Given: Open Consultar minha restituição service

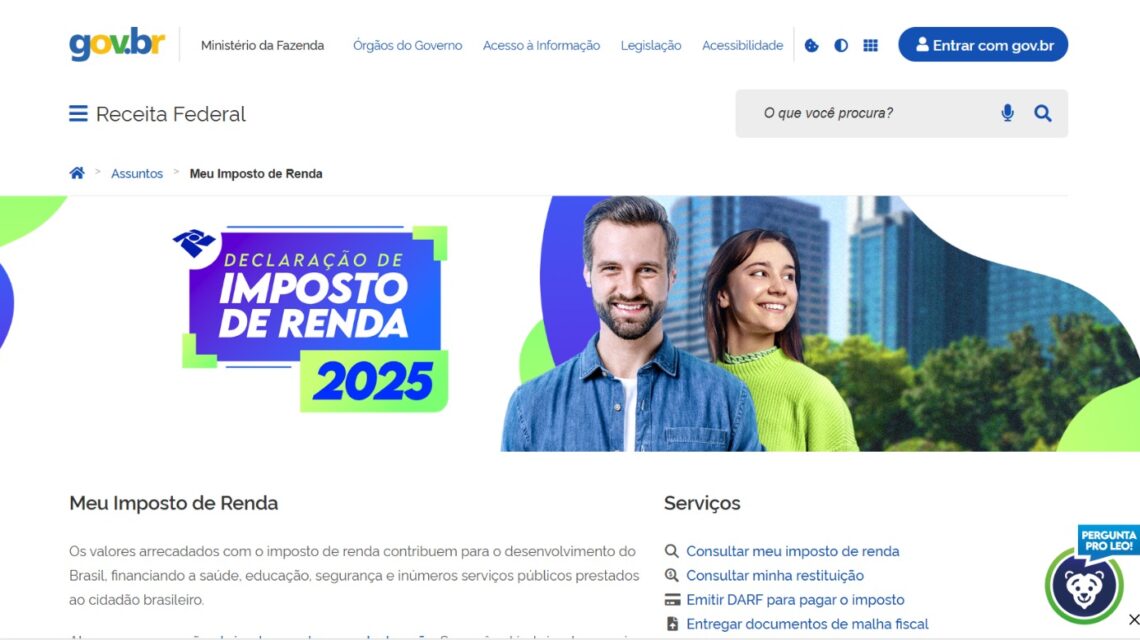Looking at the screenshot, I should pyautogui.click(x=774, y=575).
